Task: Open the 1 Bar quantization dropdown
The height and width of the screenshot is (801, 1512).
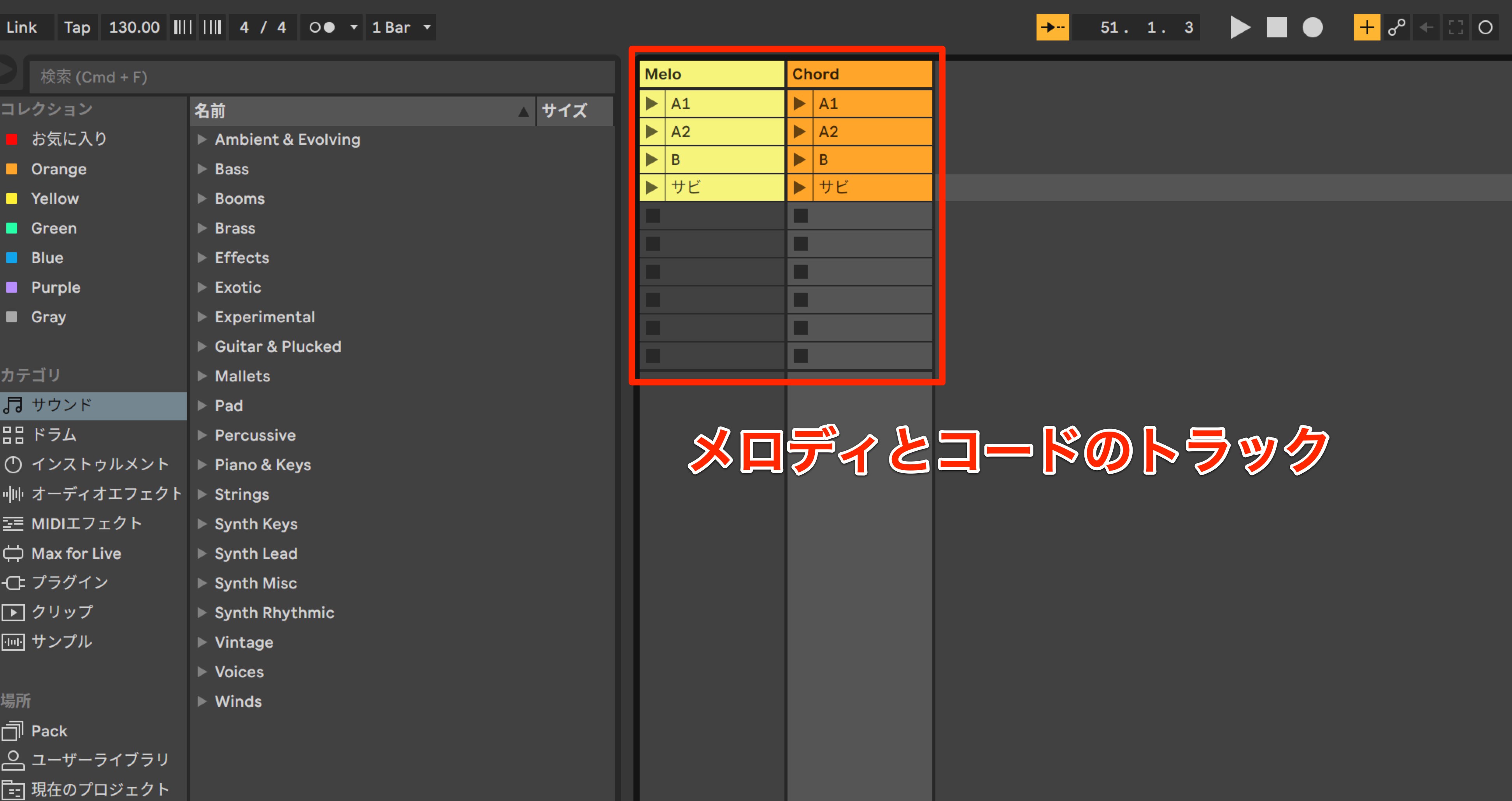Action: [401, 27]
